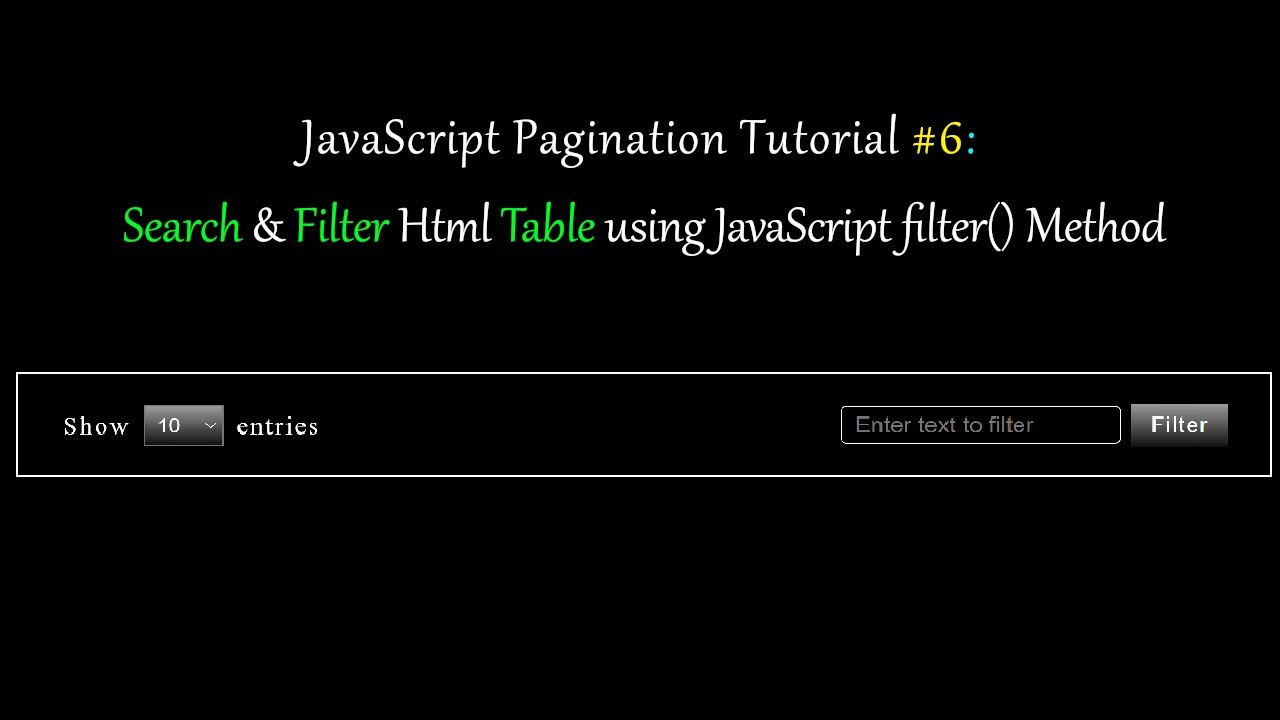Click the 'Show' label text

(96, 427)
